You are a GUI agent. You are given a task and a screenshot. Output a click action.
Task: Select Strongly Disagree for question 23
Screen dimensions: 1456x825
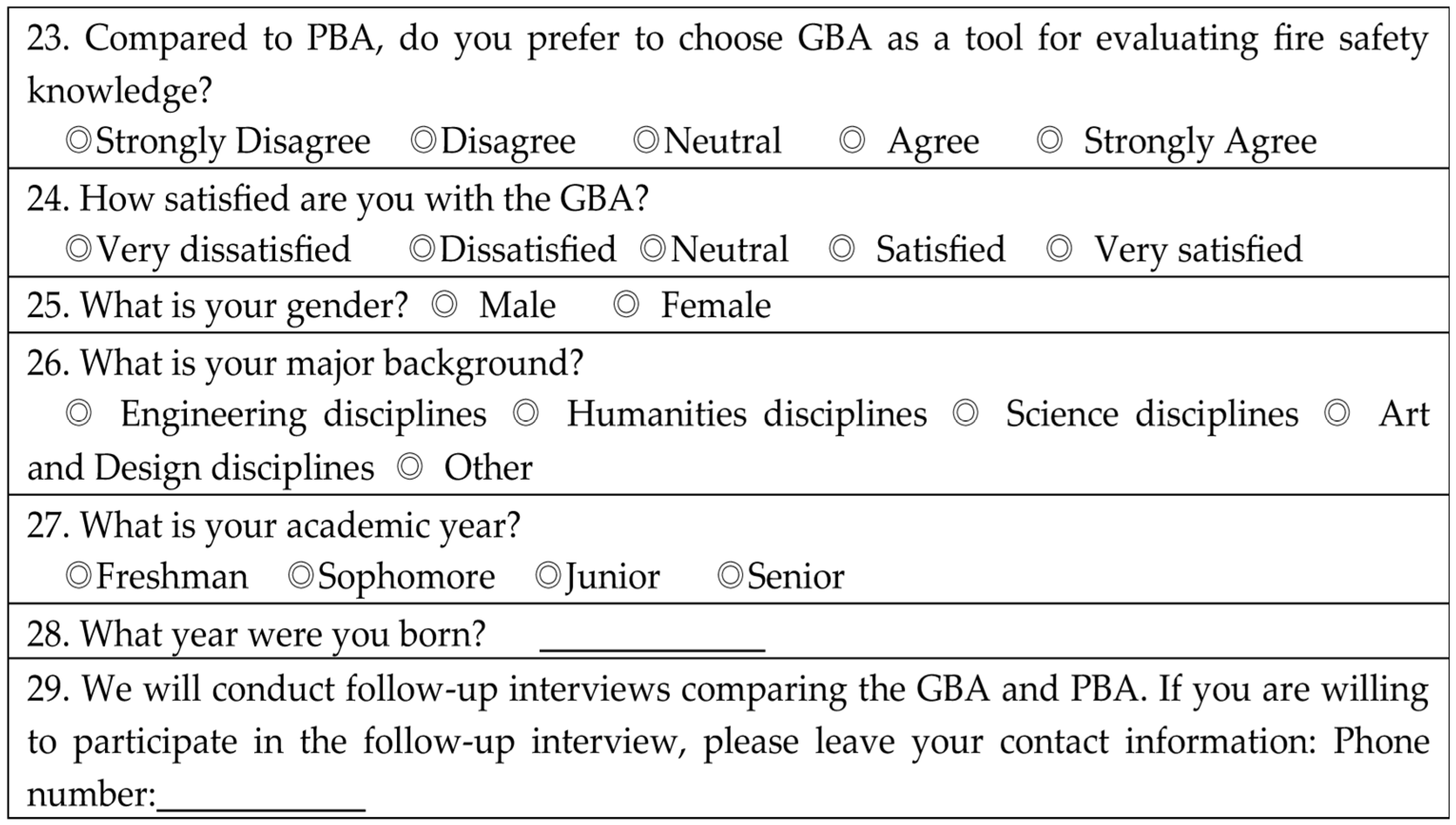[x=79, y=141]
